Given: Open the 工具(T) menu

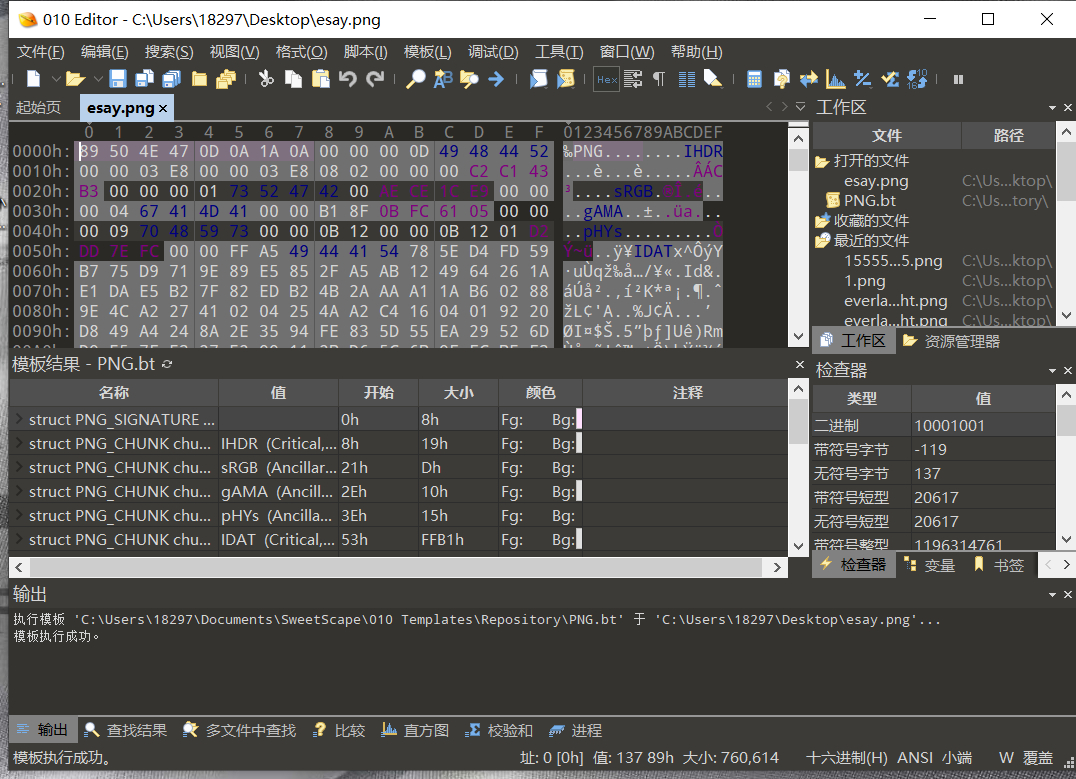Looking at the screenshot, I should pos(559,51).
